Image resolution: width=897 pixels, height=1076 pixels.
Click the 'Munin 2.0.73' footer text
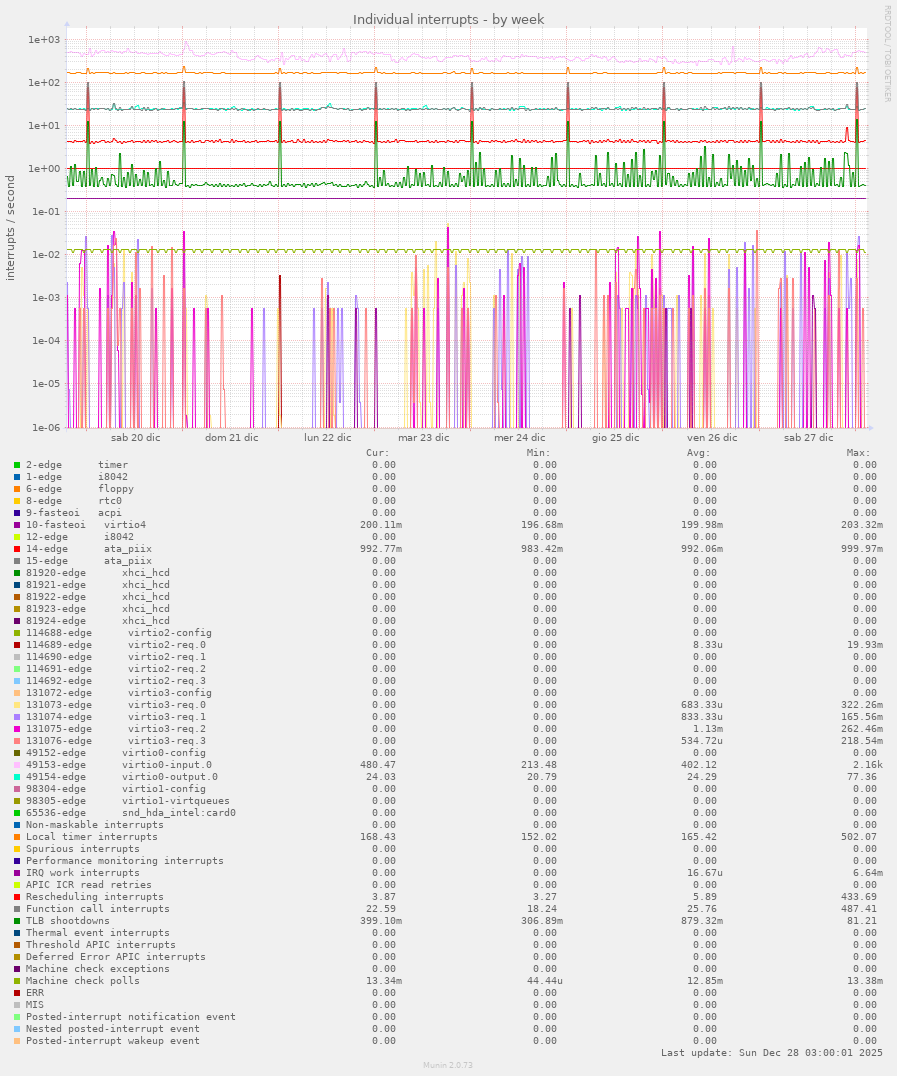[448, 1066]
